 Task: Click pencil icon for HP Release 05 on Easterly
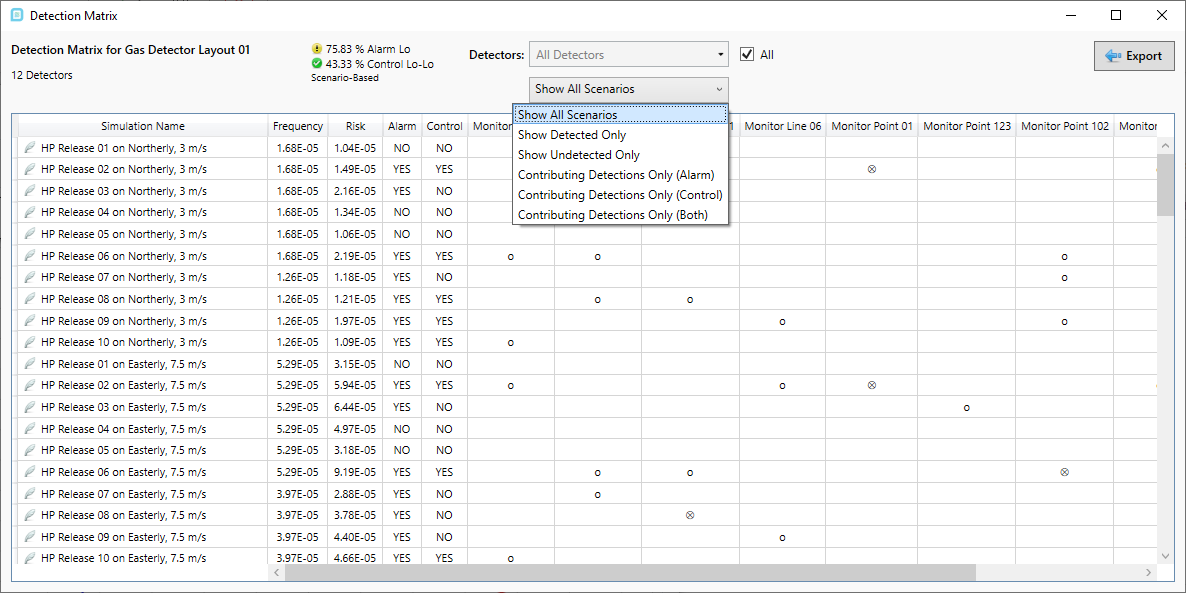point(30,450)
